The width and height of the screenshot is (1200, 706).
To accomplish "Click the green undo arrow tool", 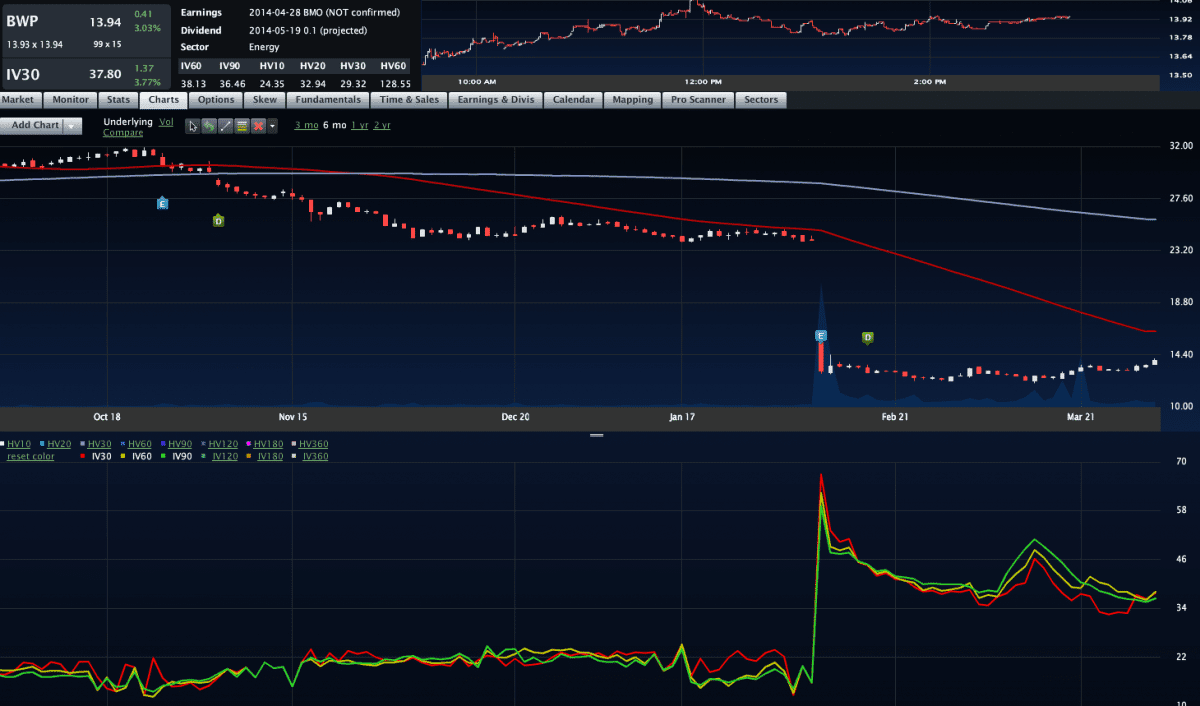I will tap(209, 126).
